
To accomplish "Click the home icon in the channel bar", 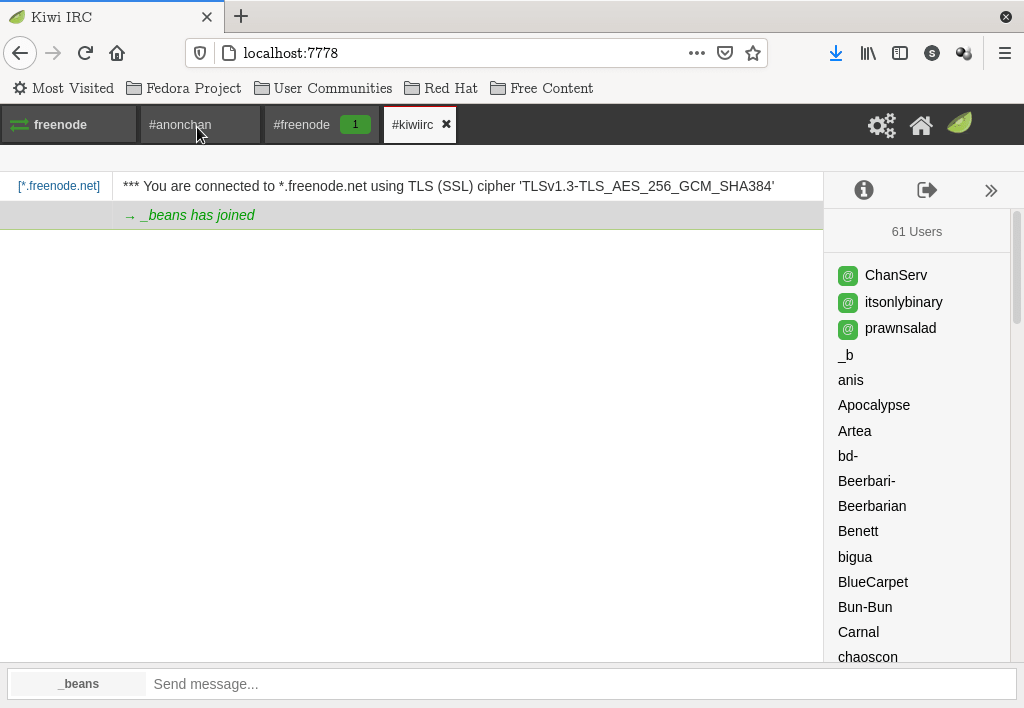I will [x=920, y=125].
